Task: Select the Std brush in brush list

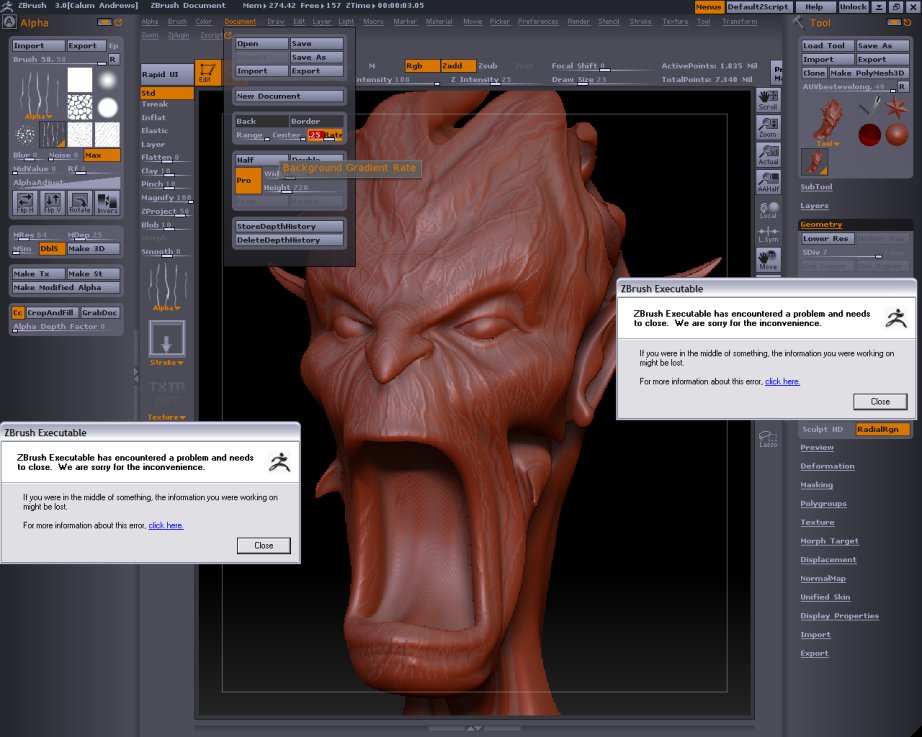Action: (167, 93)
